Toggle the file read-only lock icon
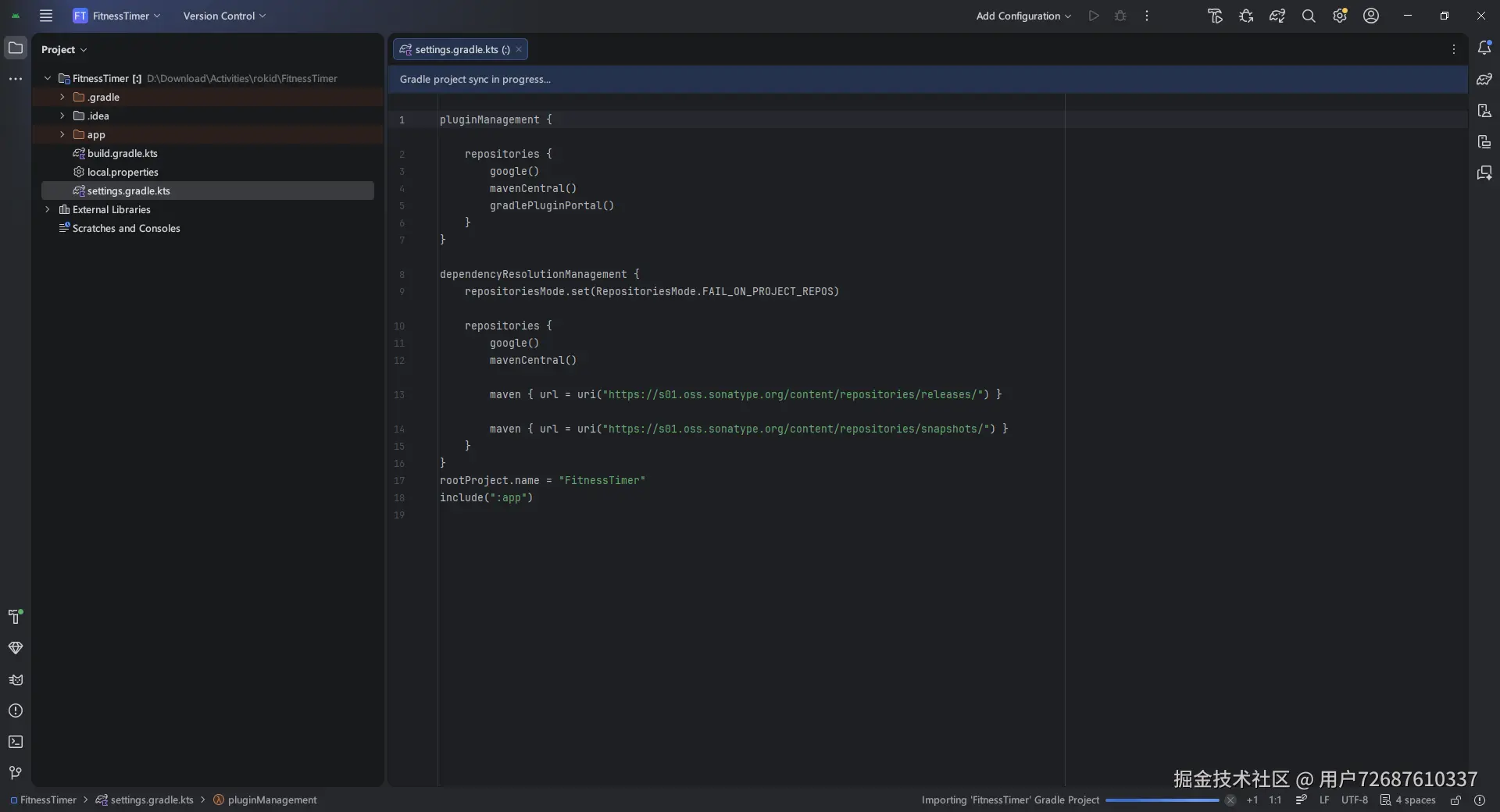The height and width of the screenshot is (812, 1500). point(1455,800)
